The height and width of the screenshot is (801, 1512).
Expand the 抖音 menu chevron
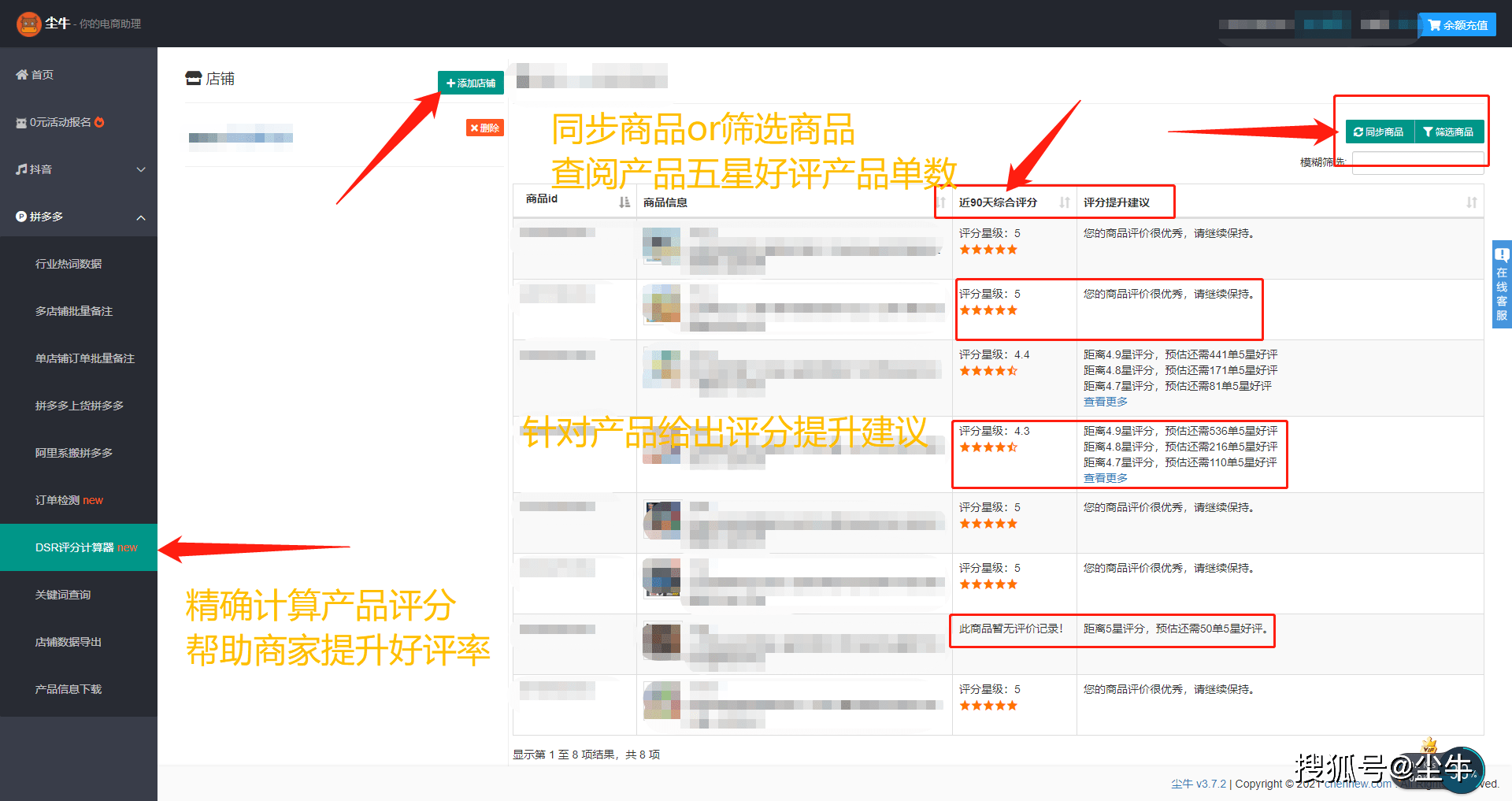(141, 169)
